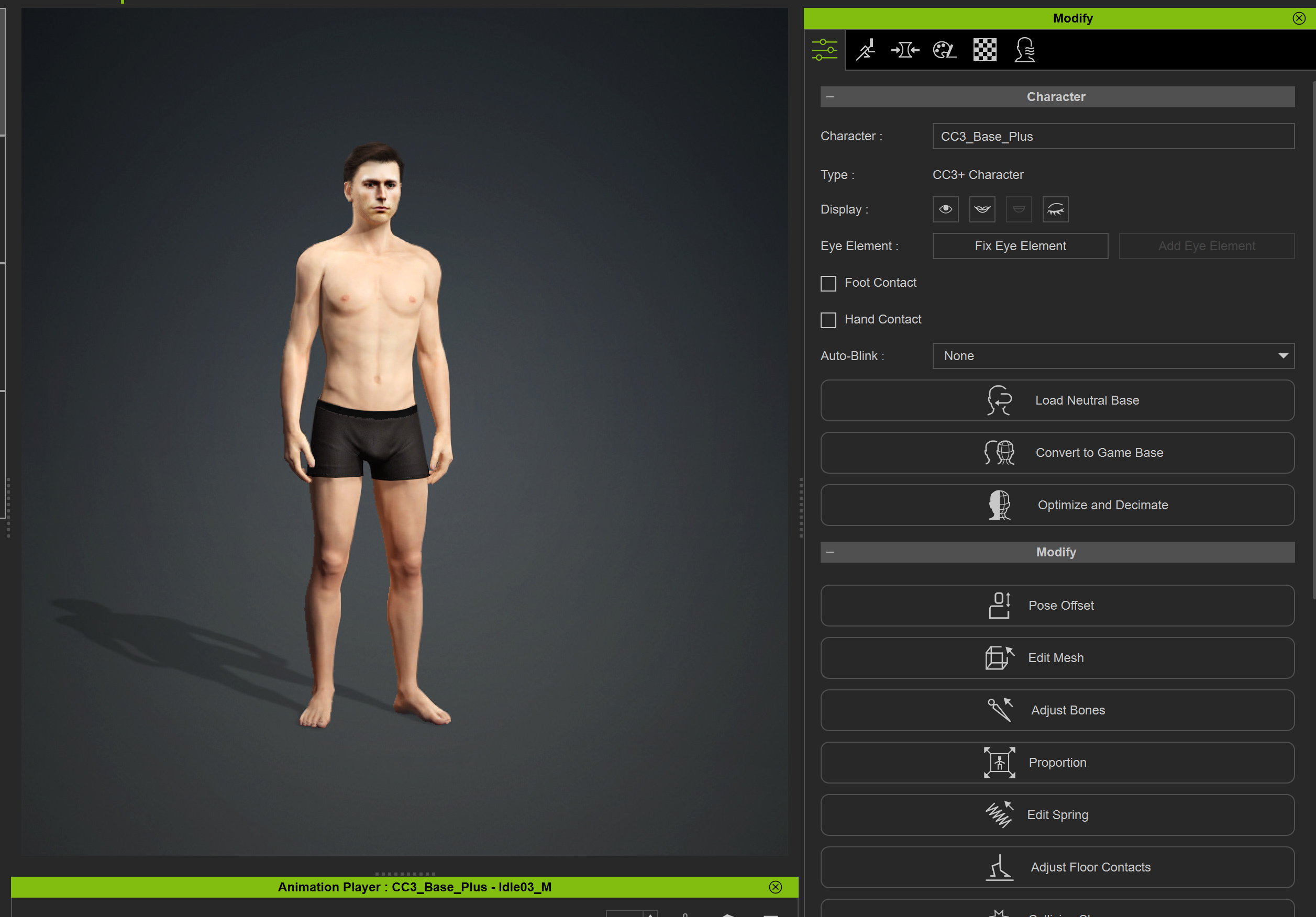Open the Material paint palette tab

point(944,50)
